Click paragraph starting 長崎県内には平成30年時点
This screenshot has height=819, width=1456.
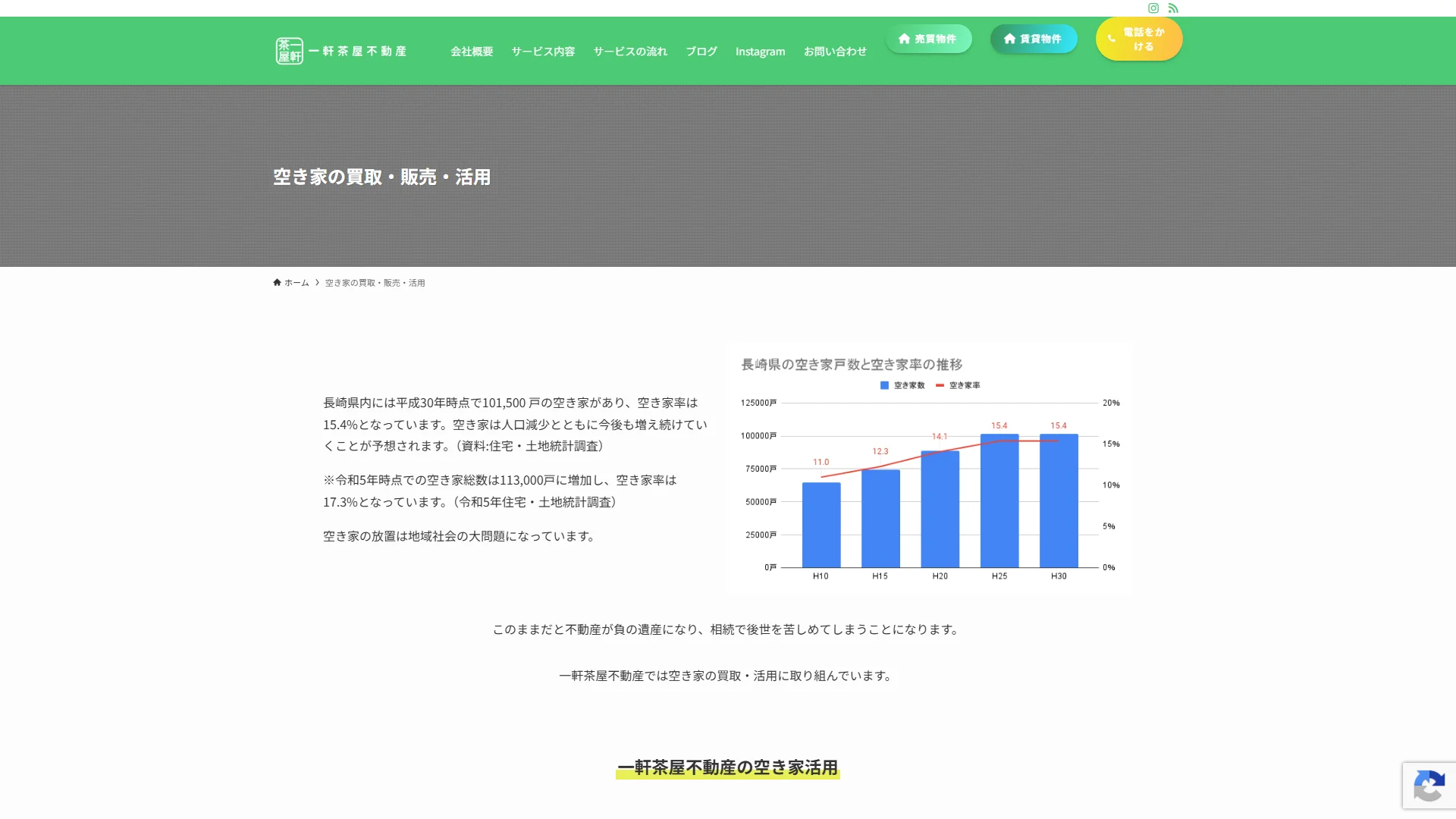point(515,424)
